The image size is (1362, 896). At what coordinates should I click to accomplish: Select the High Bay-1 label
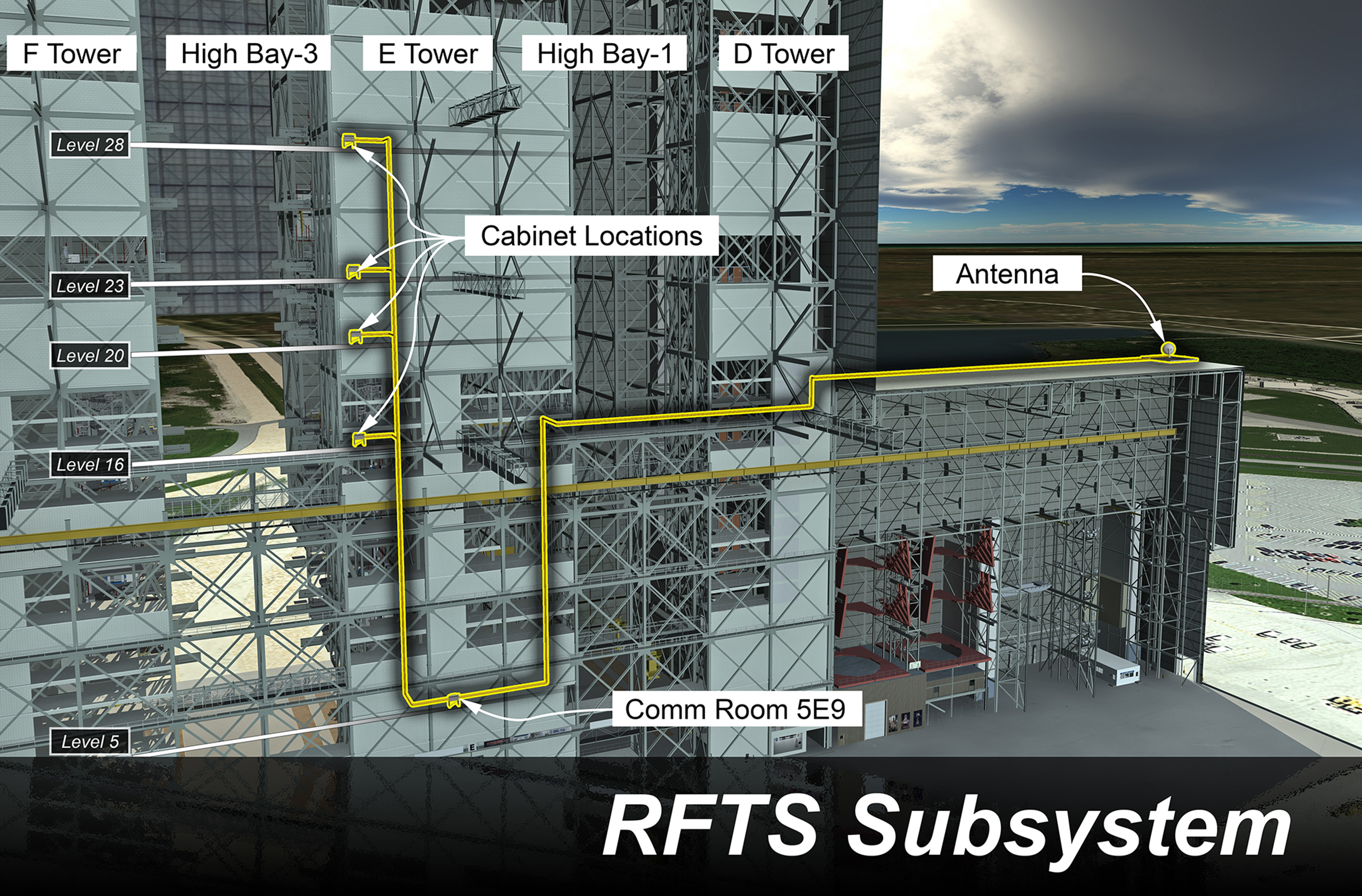click(604, 54)
